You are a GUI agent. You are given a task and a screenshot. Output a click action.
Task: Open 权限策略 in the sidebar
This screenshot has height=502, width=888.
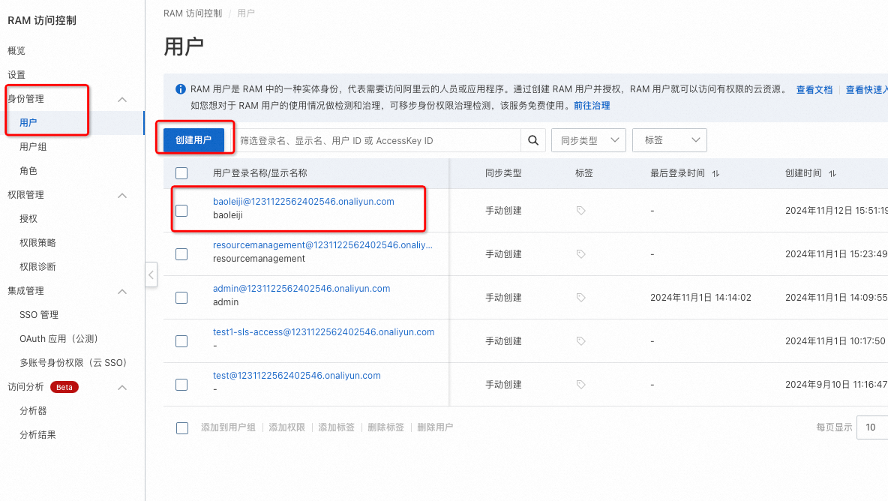click(x=37, y=243)
